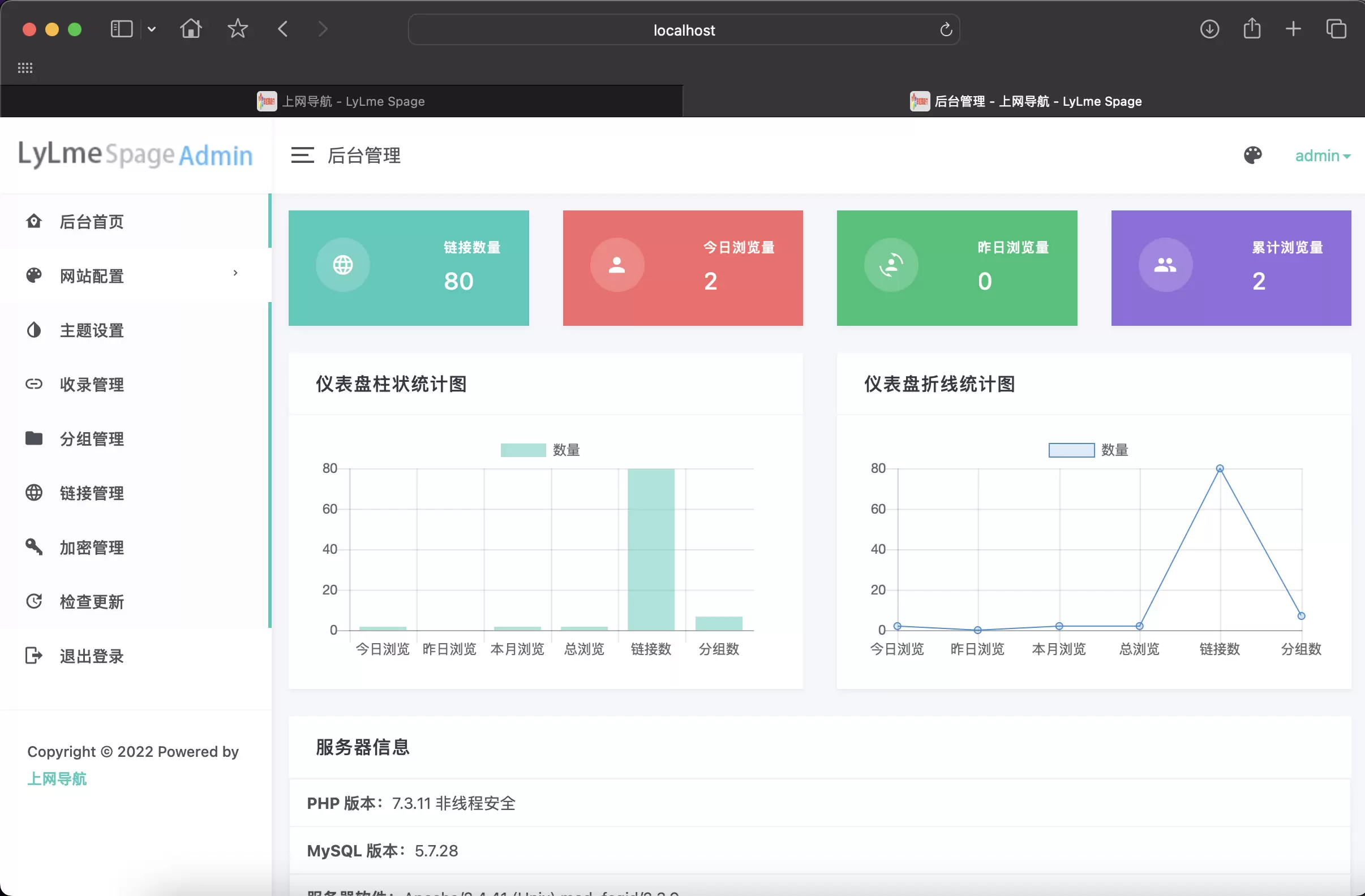Open the theme palette icon near admin
Image resolution: width=1365 pixels, height=896 pixels.
point(1253,155)
